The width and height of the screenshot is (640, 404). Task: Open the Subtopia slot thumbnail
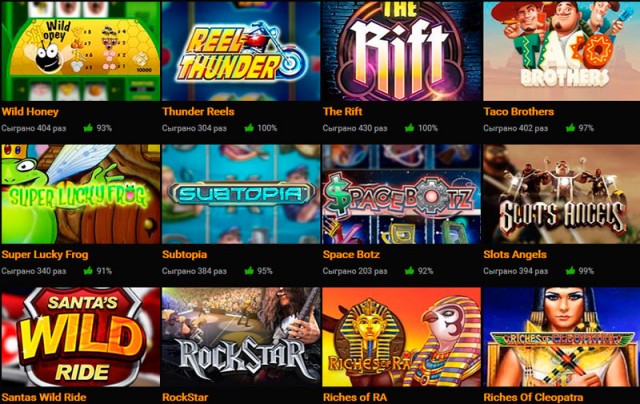pos(241,194)
